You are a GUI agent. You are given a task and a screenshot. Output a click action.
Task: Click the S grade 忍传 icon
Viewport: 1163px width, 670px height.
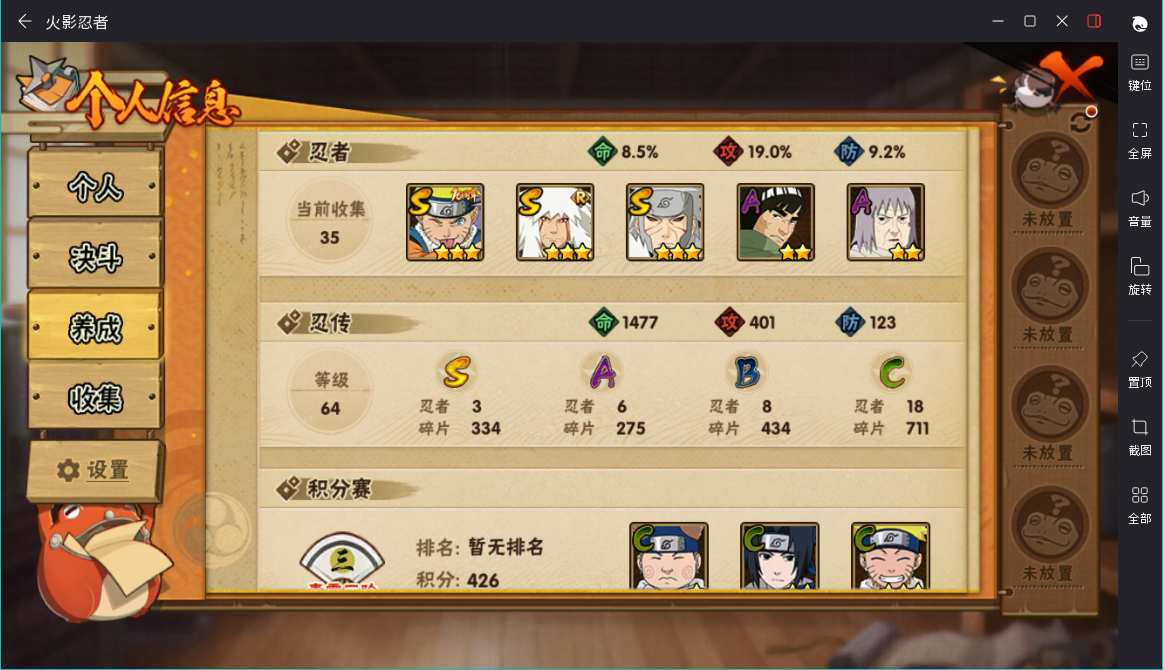coord(456,372)
